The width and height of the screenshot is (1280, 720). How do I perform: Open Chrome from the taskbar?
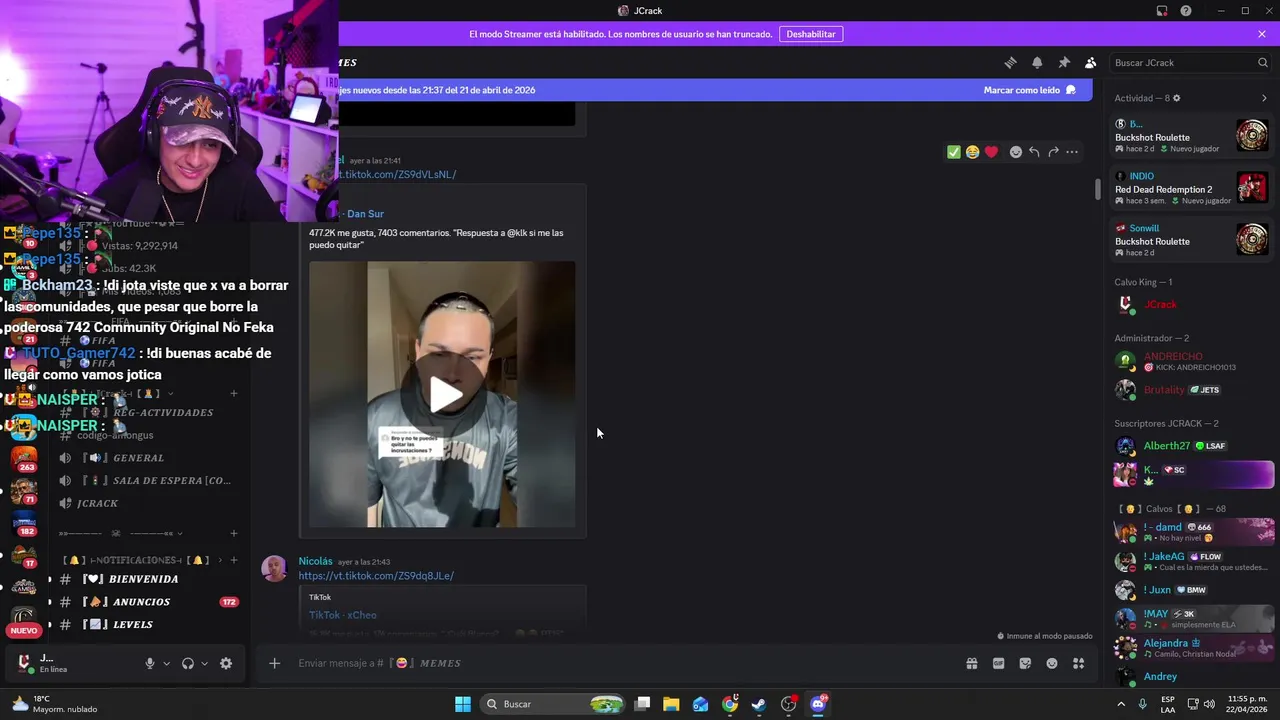coord(730,704)
